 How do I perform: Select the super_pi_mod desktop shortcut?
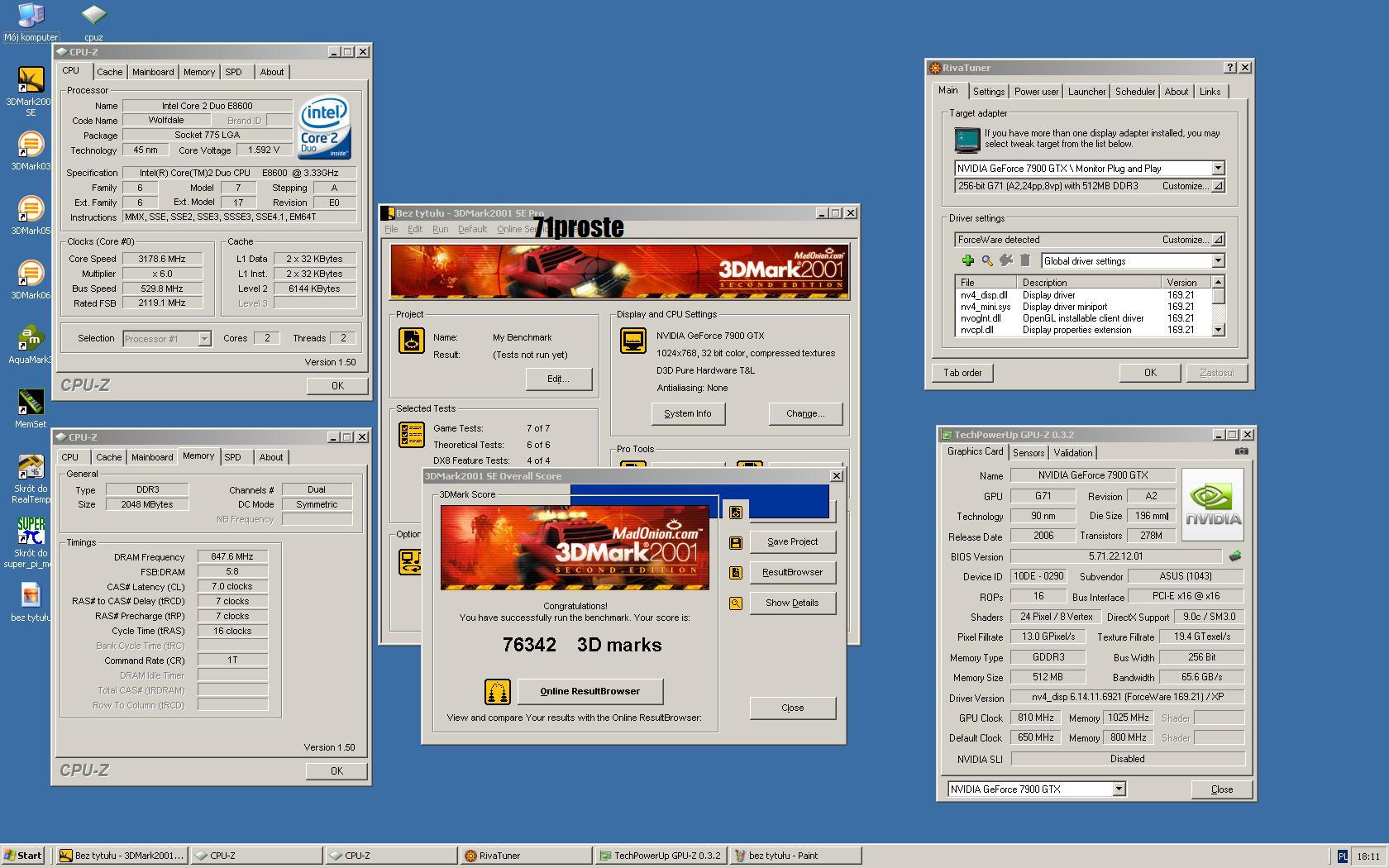coord(31,542)
